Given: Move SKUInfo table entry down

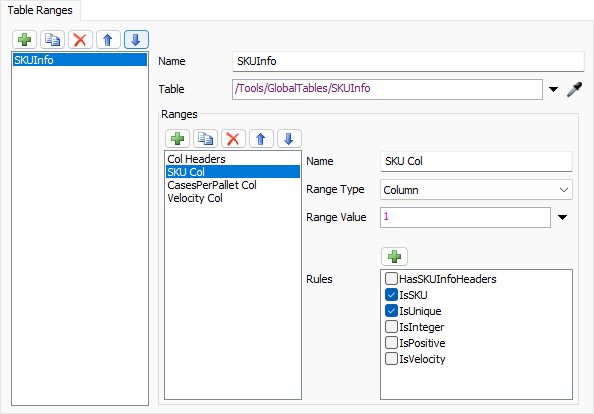Looking at the screenshot, I should point(136,39).
